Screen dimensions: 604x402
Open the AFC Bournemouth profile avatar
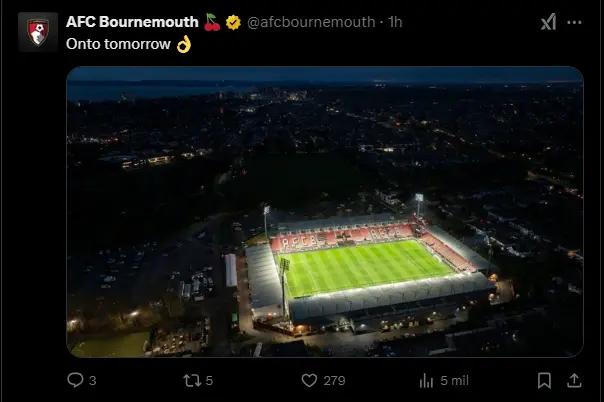tap(37, 31)
